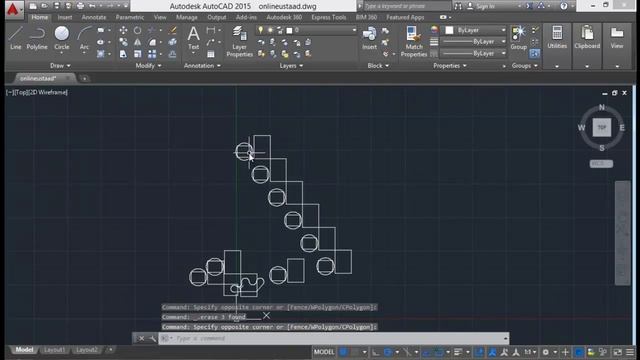
Task: Open the Express Tools ribbon tab
Action: [x=329, y=18]
